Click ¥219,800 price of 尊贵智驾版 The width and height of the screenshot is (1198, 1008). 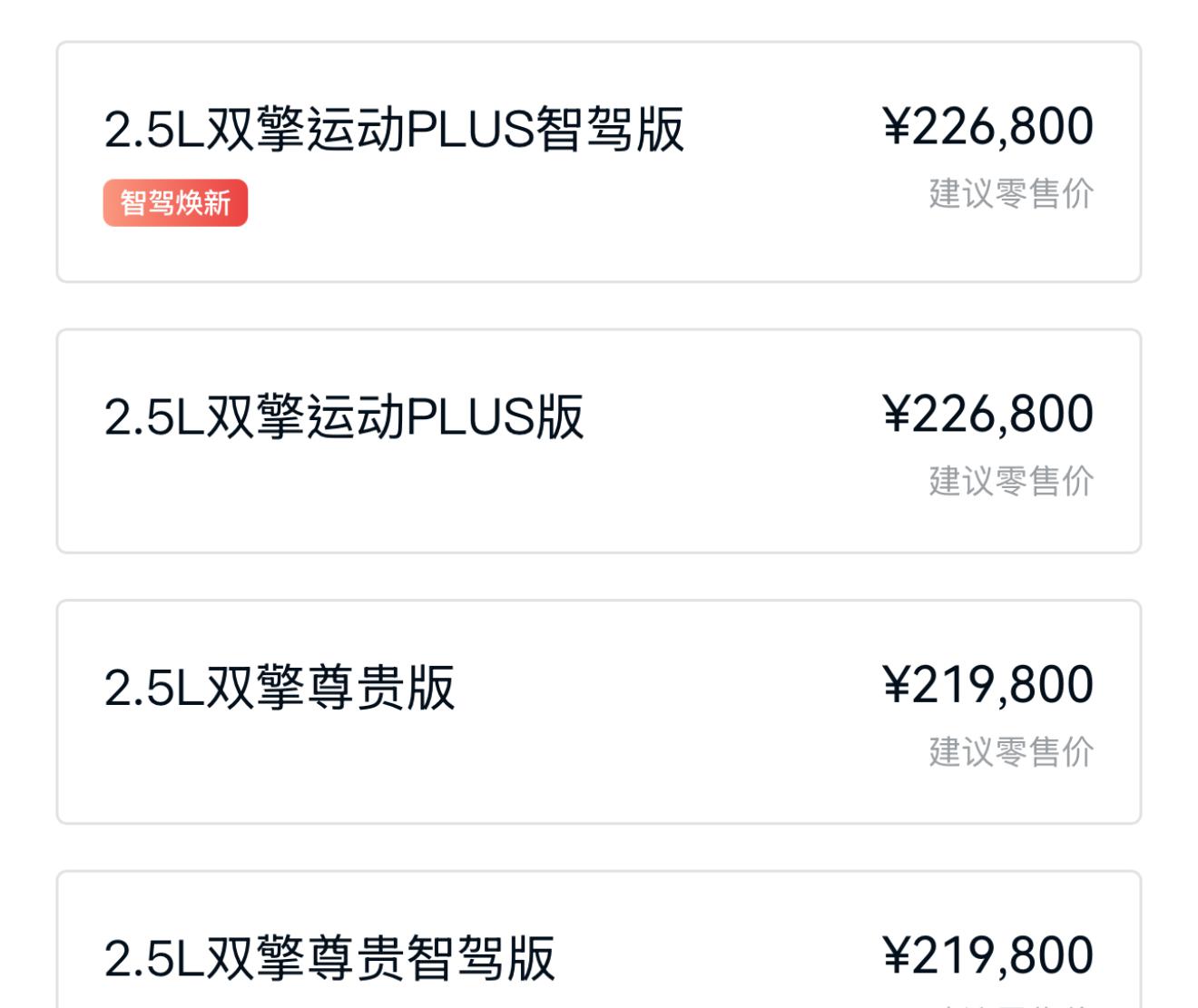(987, 955)
